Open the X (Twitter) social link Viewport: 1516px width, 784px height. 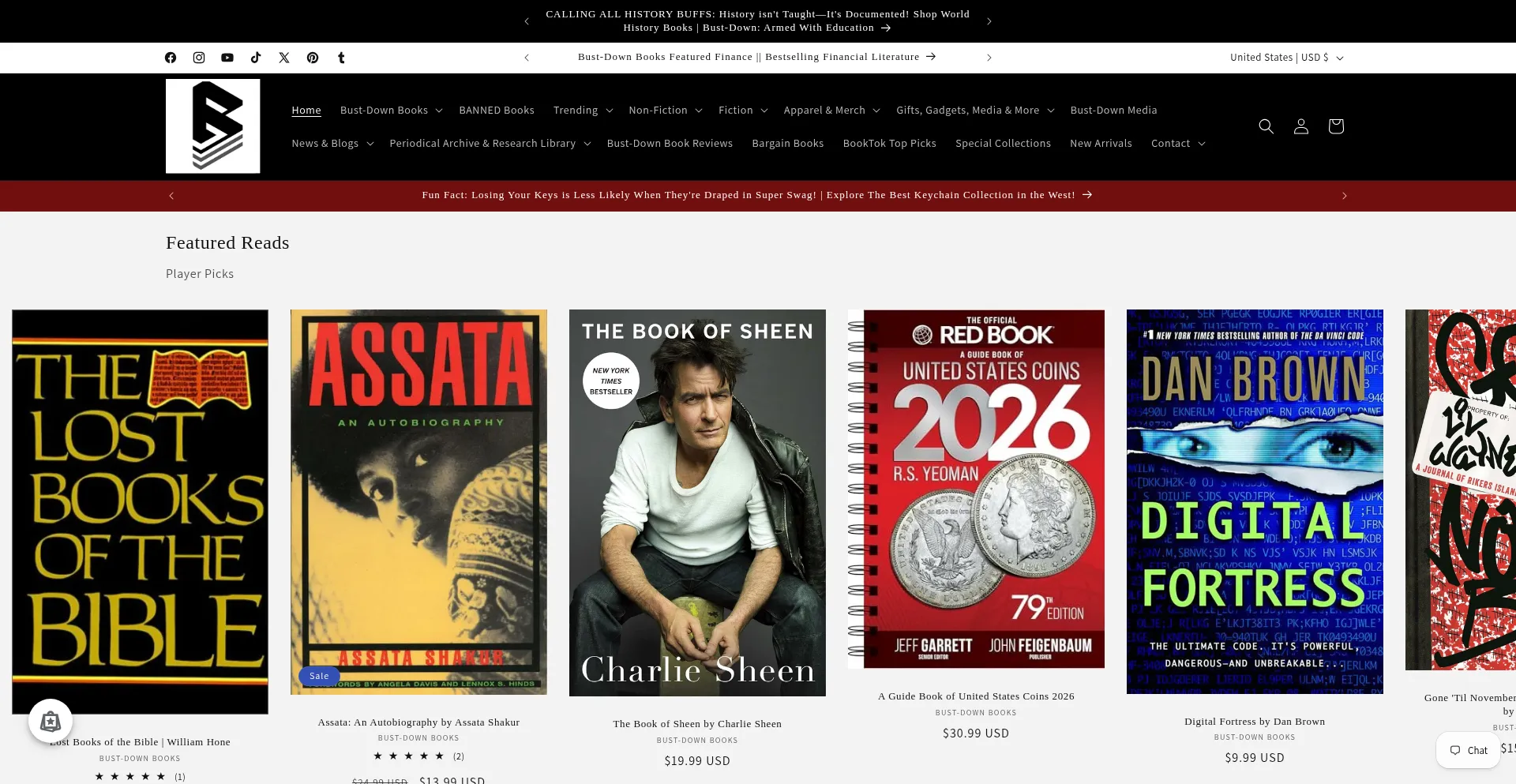(284, 58)
